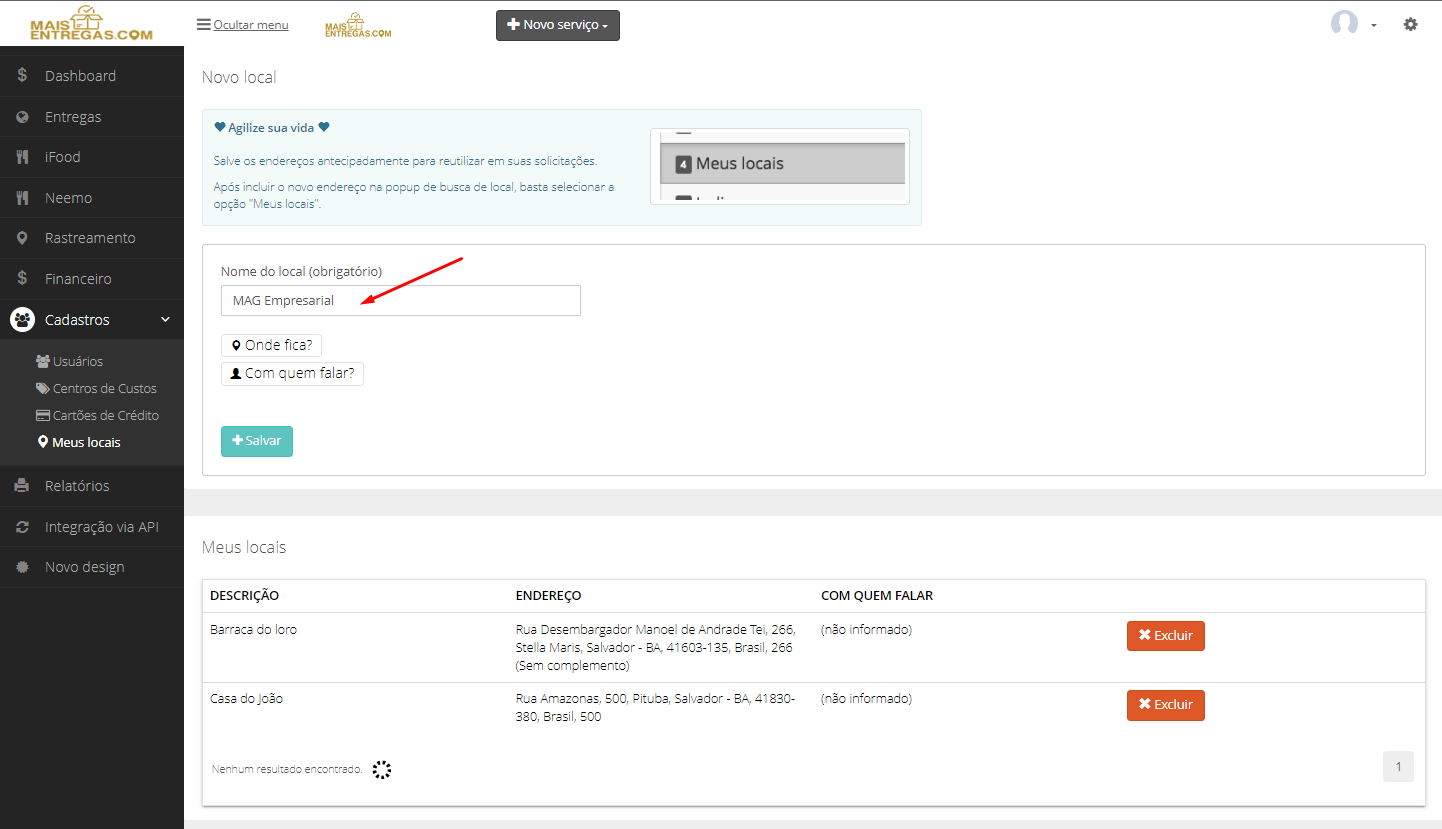Click the COM QUEM FALAR column header
The image size is (1442, 829).
click(877, 596)
